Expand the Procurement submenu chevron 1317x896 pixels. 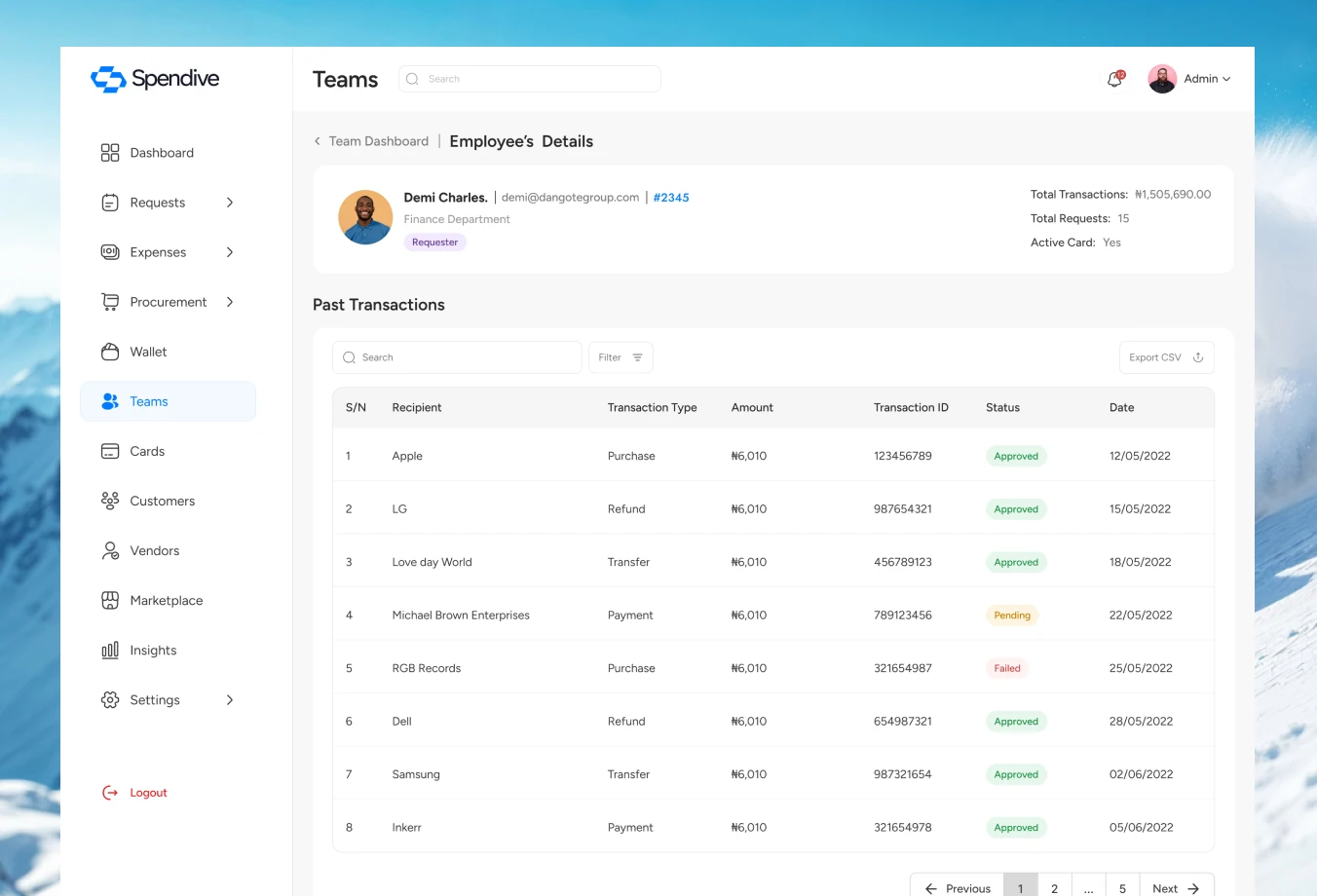(230, 302)
